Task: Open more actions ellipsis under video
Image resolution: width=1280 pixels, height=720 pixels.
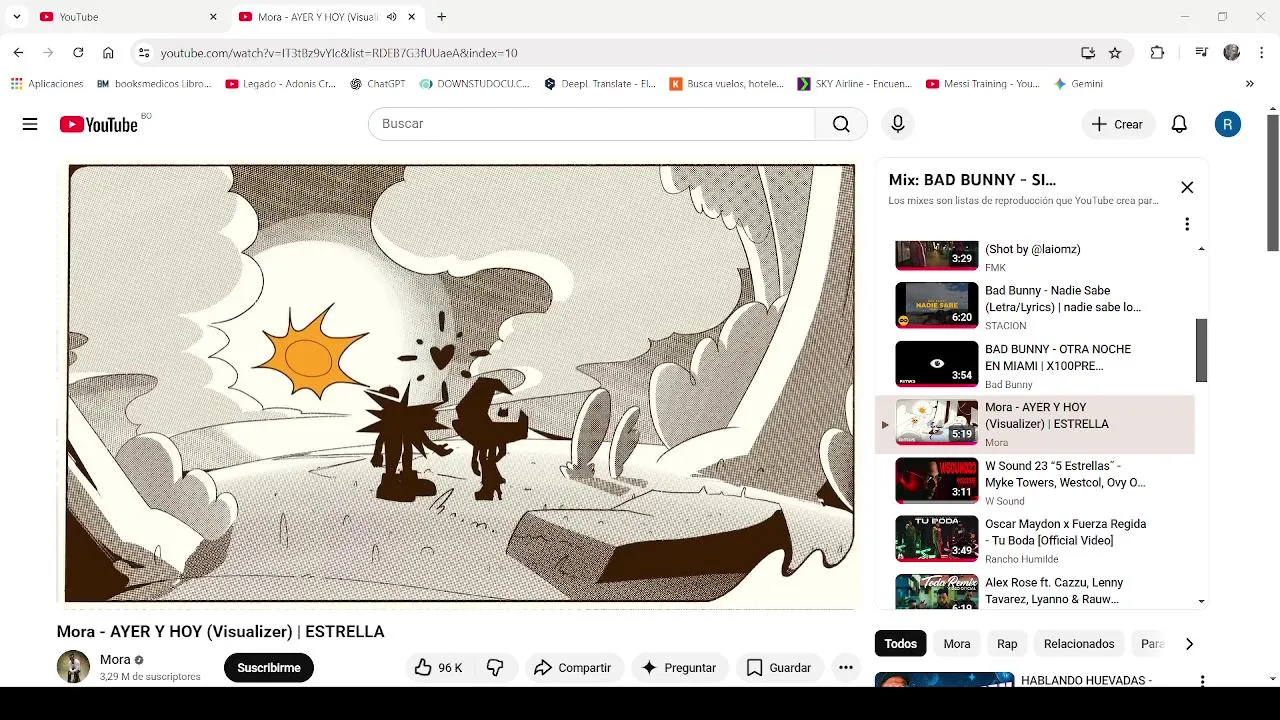Action: tap(846, 667)
